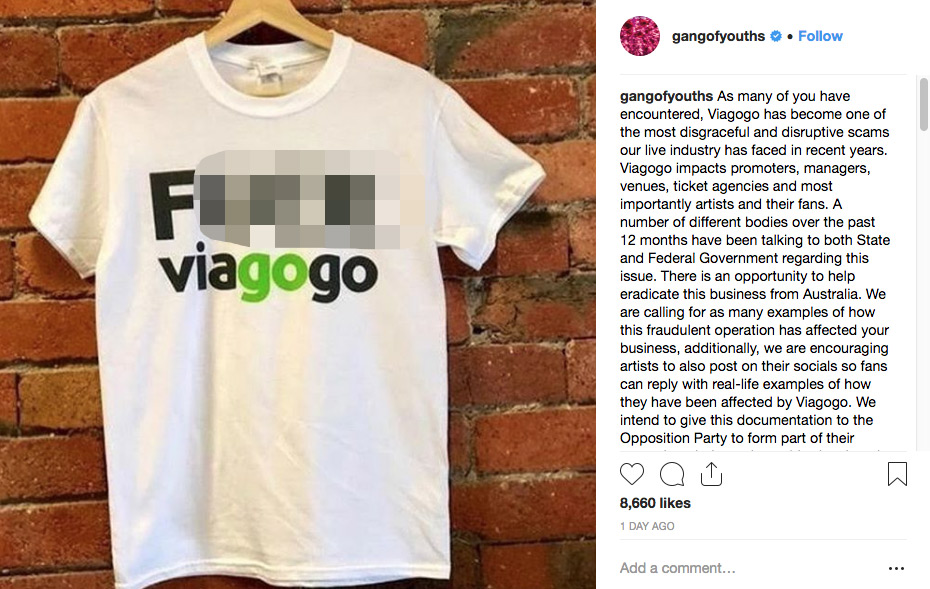Like the post with heart icon
The height and width of the screenshot is (589, 930).
pos(632,474)
